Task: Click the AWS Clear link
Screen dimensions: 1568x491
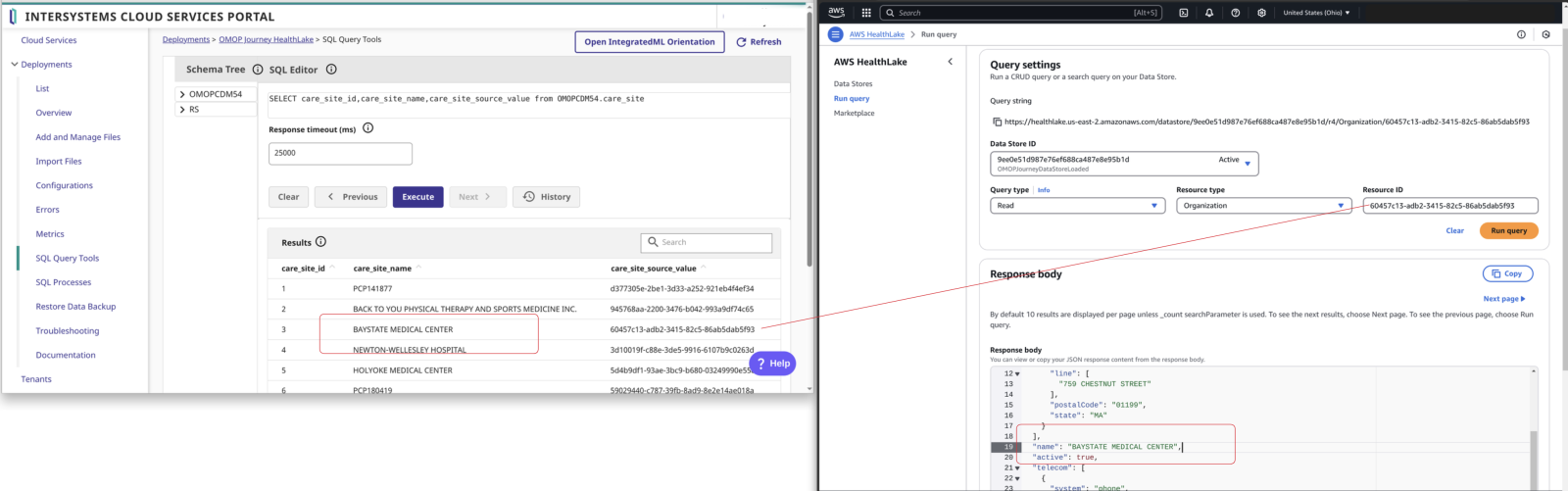Action: tap(1454, 231)
